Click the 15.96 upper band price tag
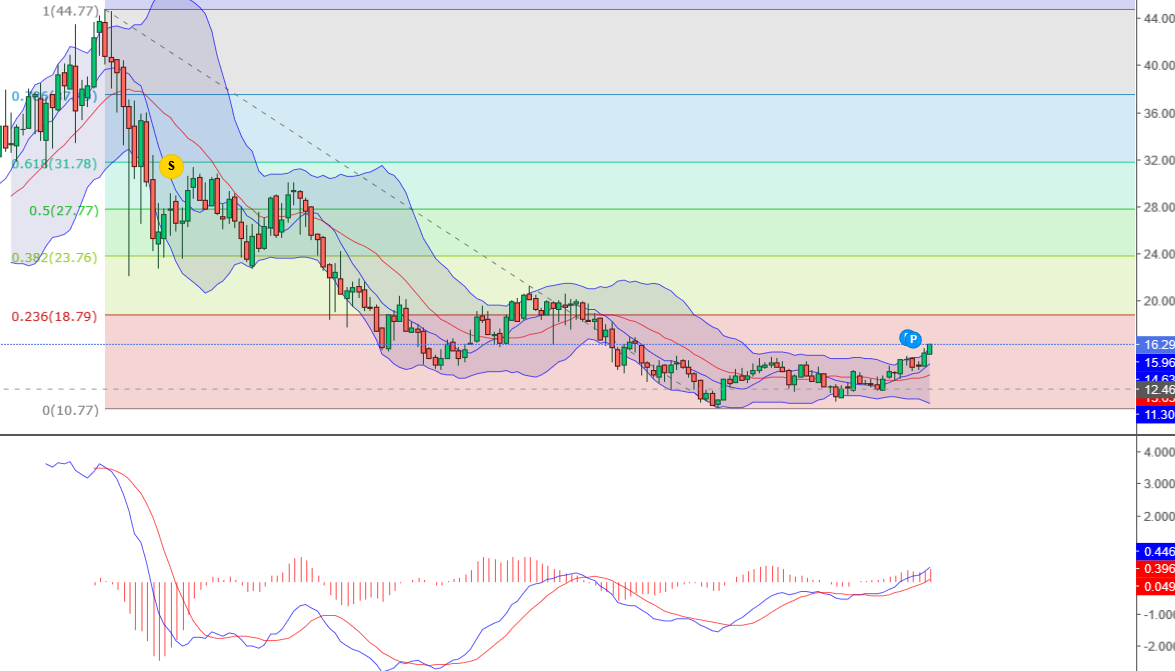The image size is (1175, 671). tap(1156, 362)
